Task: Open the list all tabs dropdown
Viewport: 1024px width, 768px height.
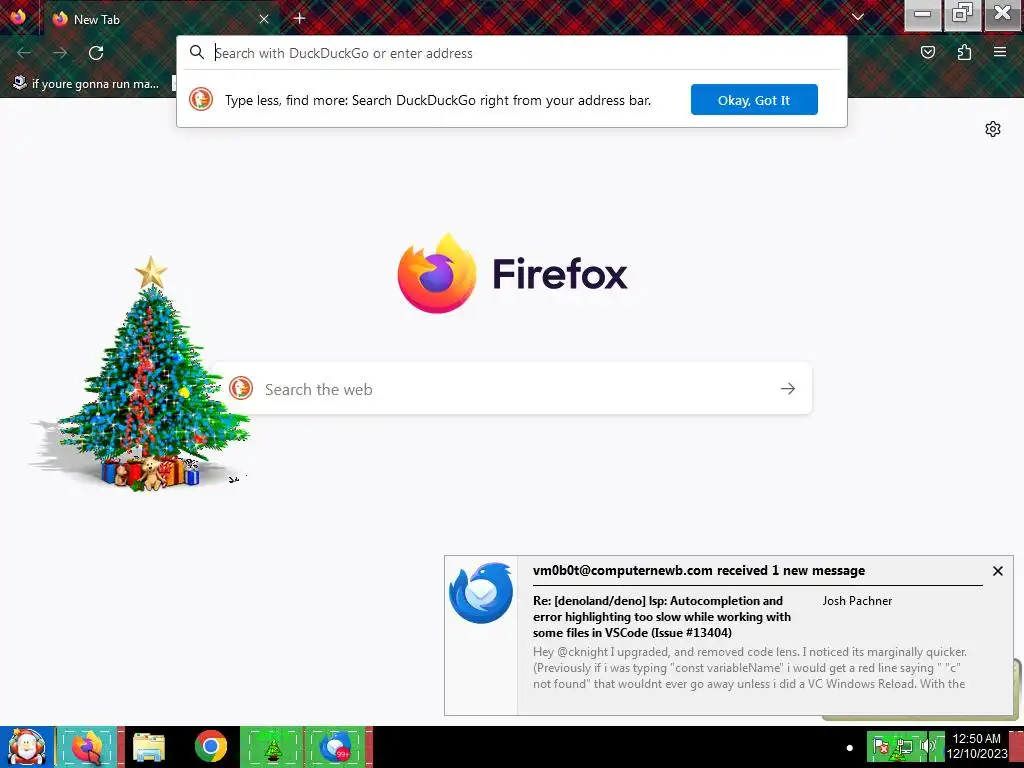Action: 857,17
